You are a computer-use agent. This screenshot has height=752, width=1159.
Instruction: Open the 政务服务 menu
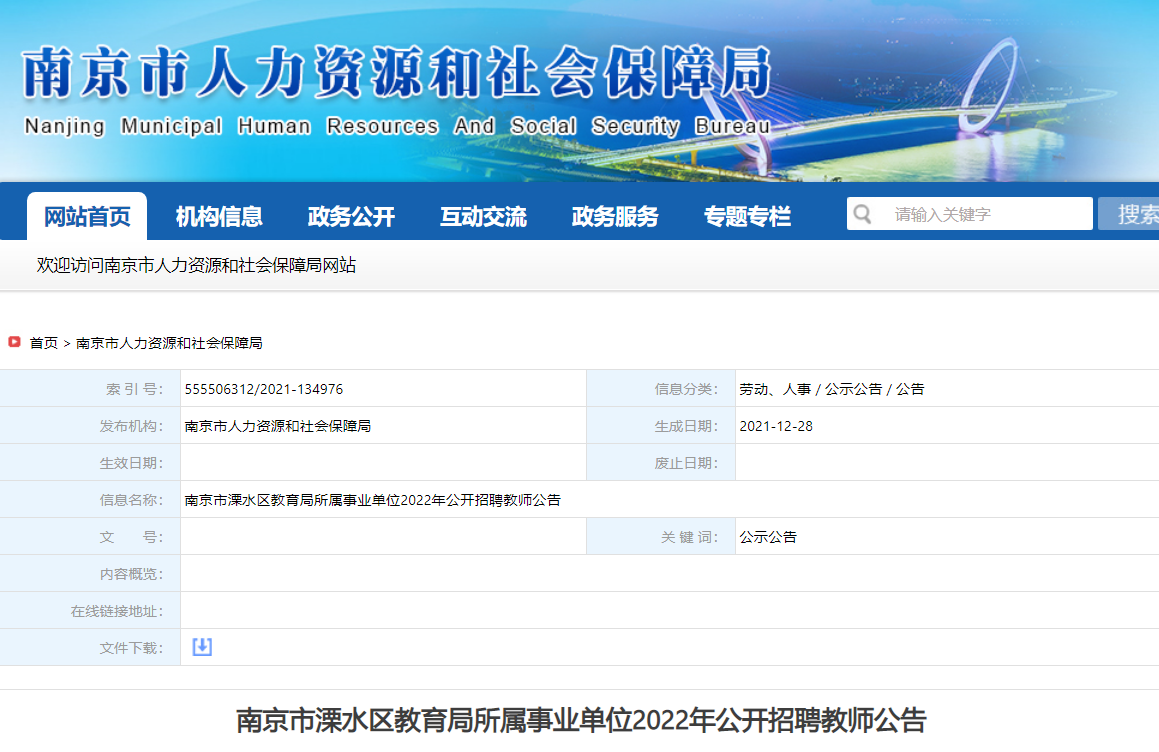point(615,217)
